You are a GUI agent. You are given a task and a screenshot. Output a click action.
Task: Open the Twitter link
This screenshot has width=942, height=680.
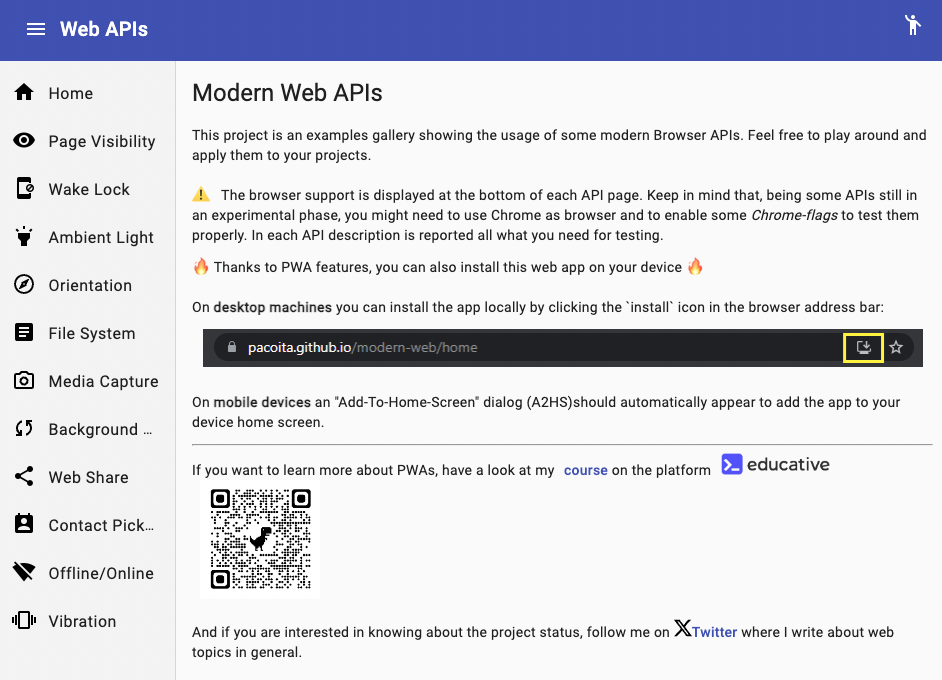tap(714, 632)
